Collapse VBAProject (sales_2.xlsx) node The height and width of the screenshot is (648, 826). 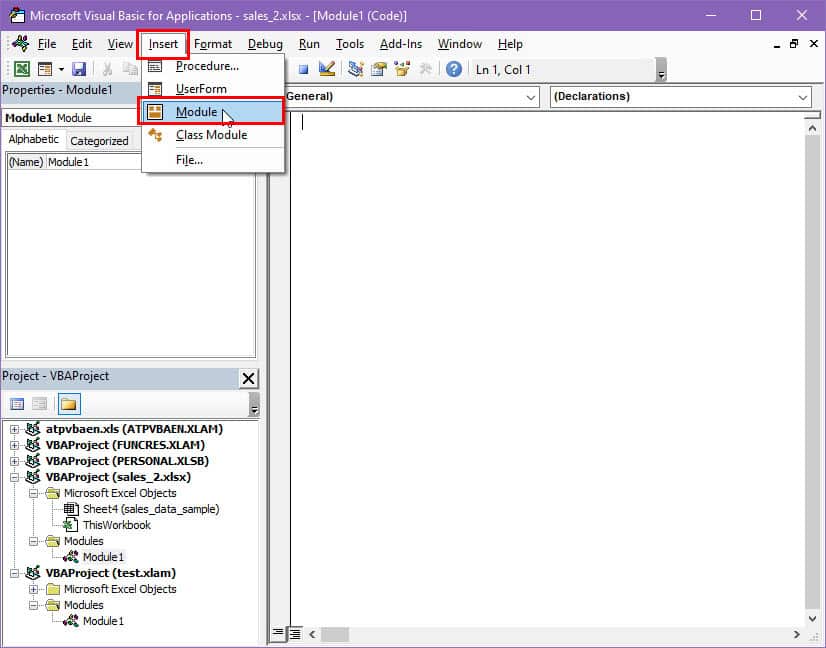[x=14, y=477]
